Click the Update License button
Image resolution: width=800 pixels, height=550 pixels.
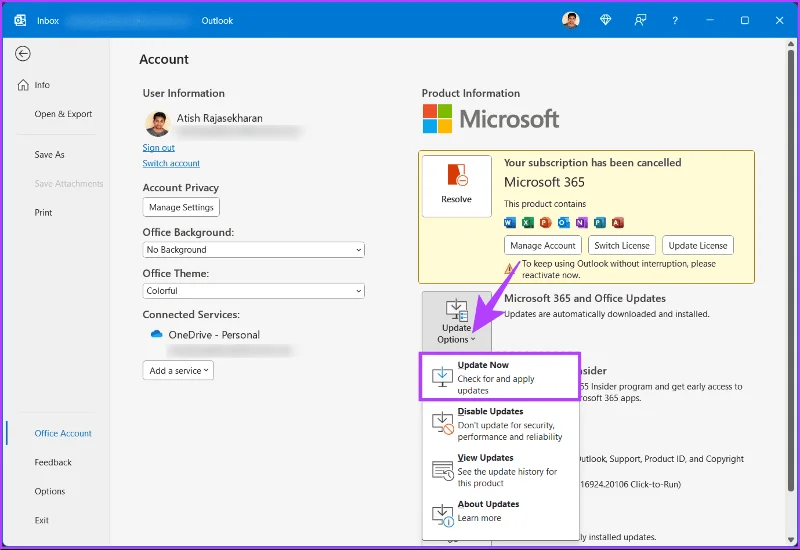(698, 245)
